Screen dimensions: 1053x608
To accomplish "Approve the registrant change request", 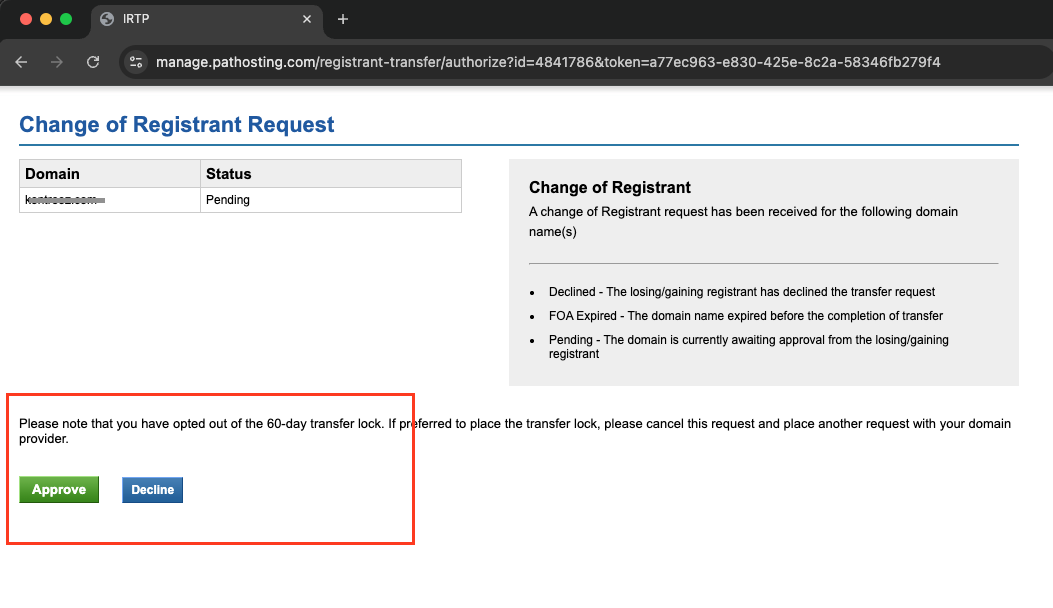I will (59, 489).
